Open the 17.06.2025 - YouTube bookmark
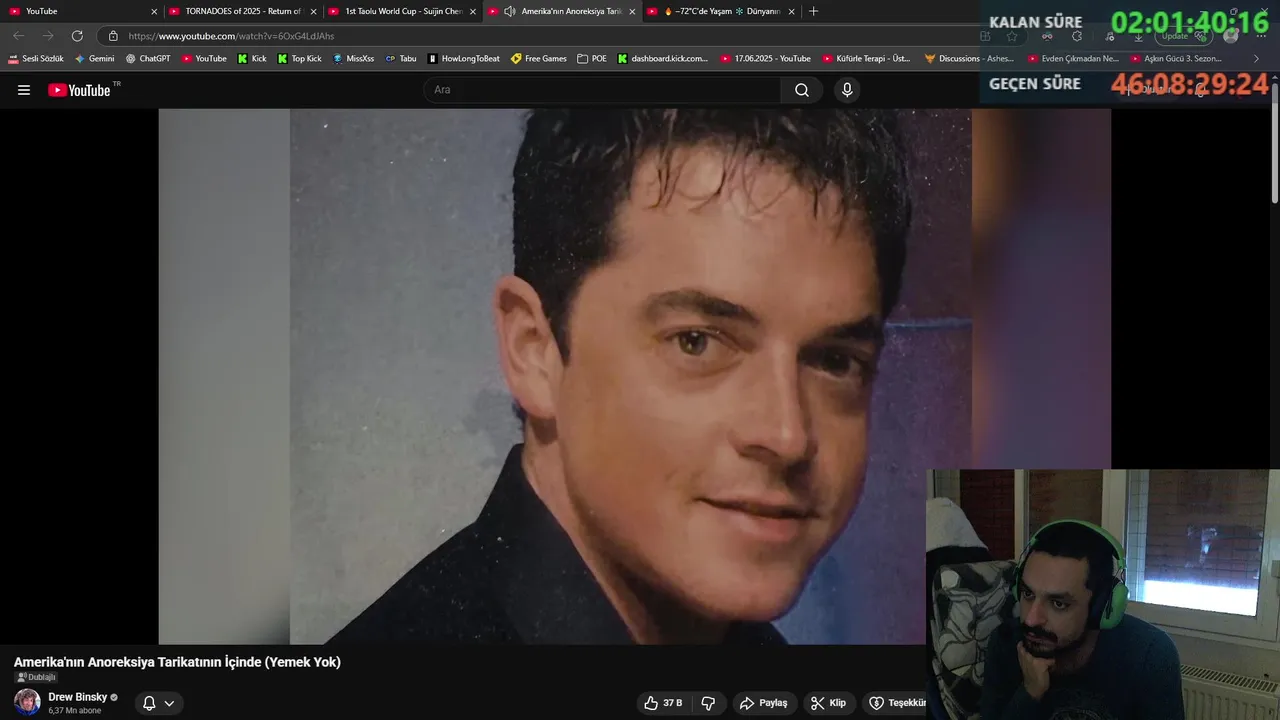The image size is (1280, 720). coord(766,59)
